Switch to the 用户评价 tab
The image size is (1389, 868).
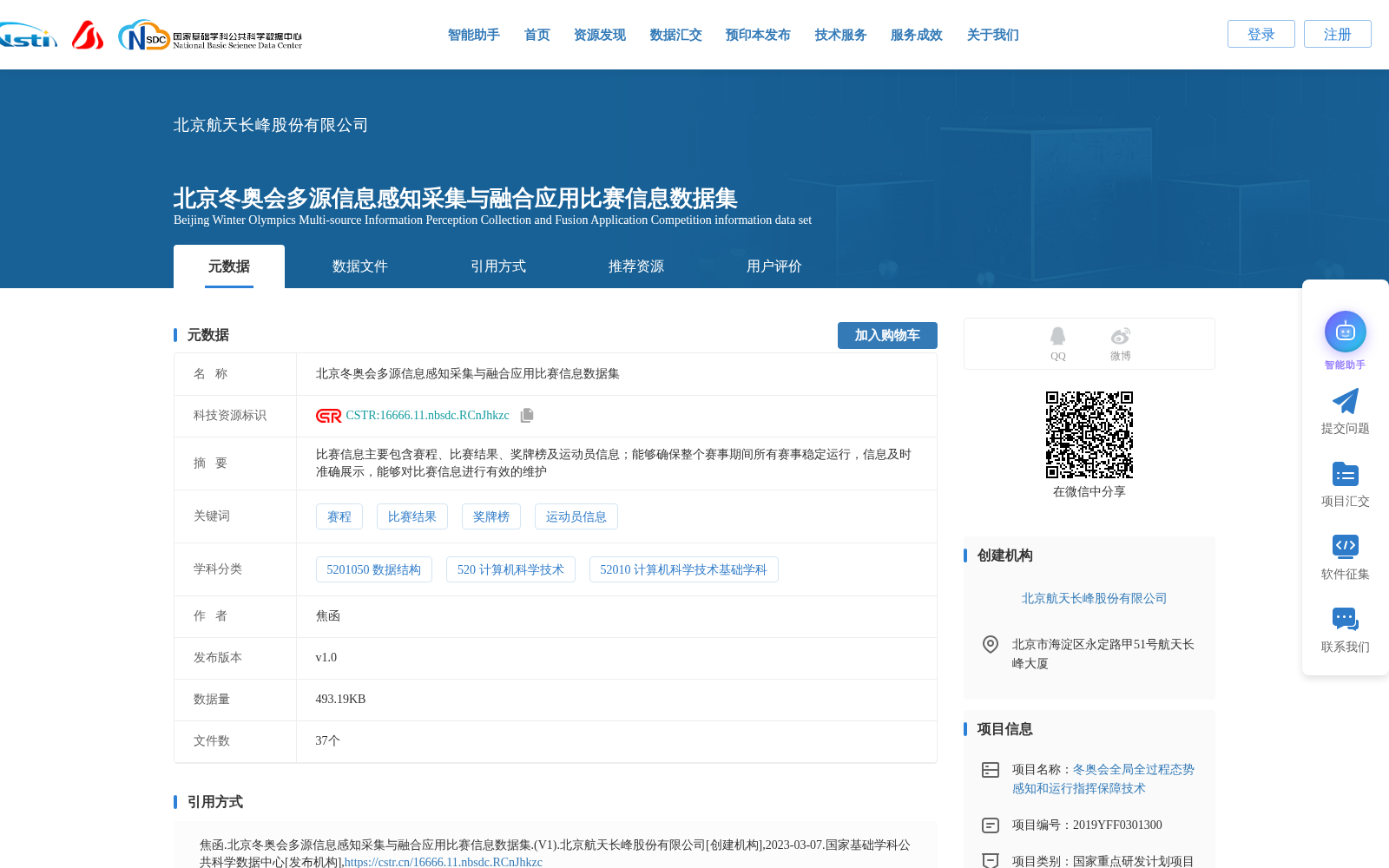774,266
